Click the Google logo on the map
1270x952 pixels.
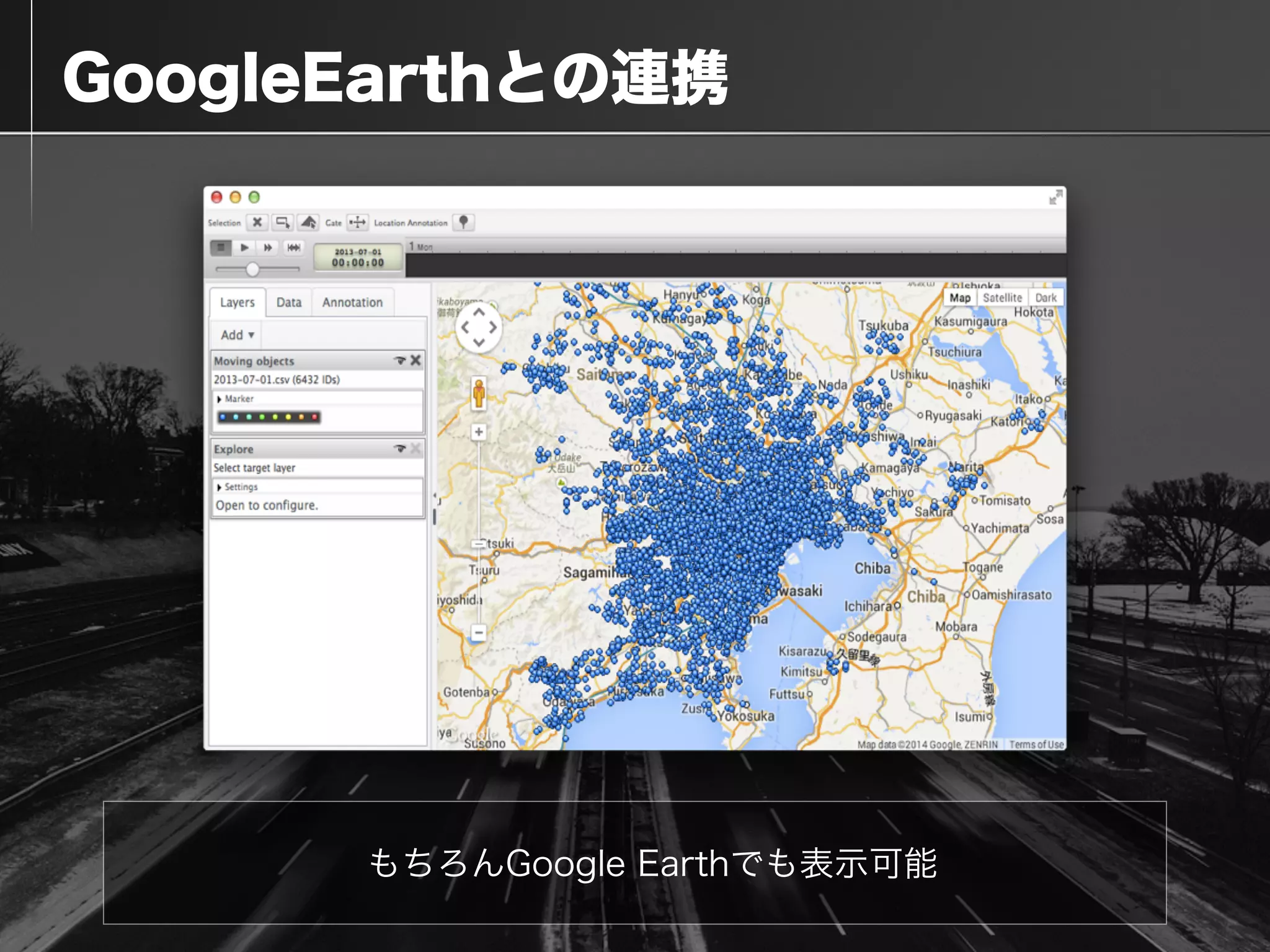[x=474, y=734]
